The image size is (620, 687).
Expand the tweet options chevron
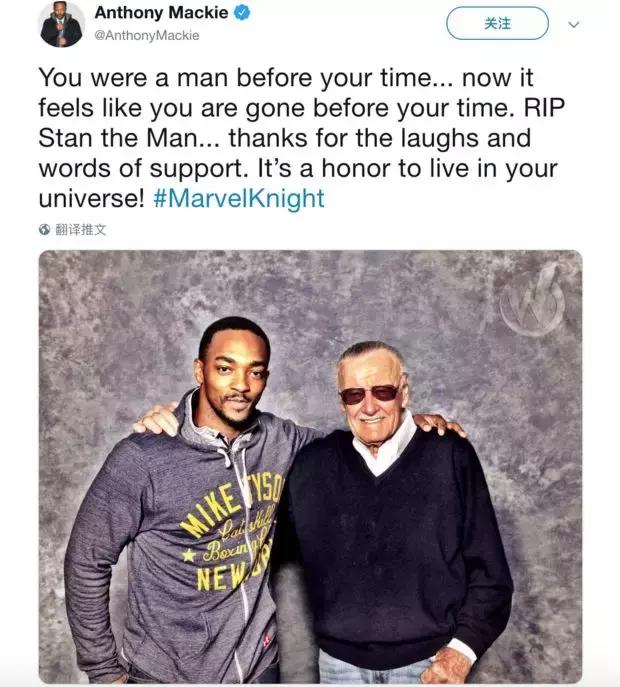click(x=573, y=23)
